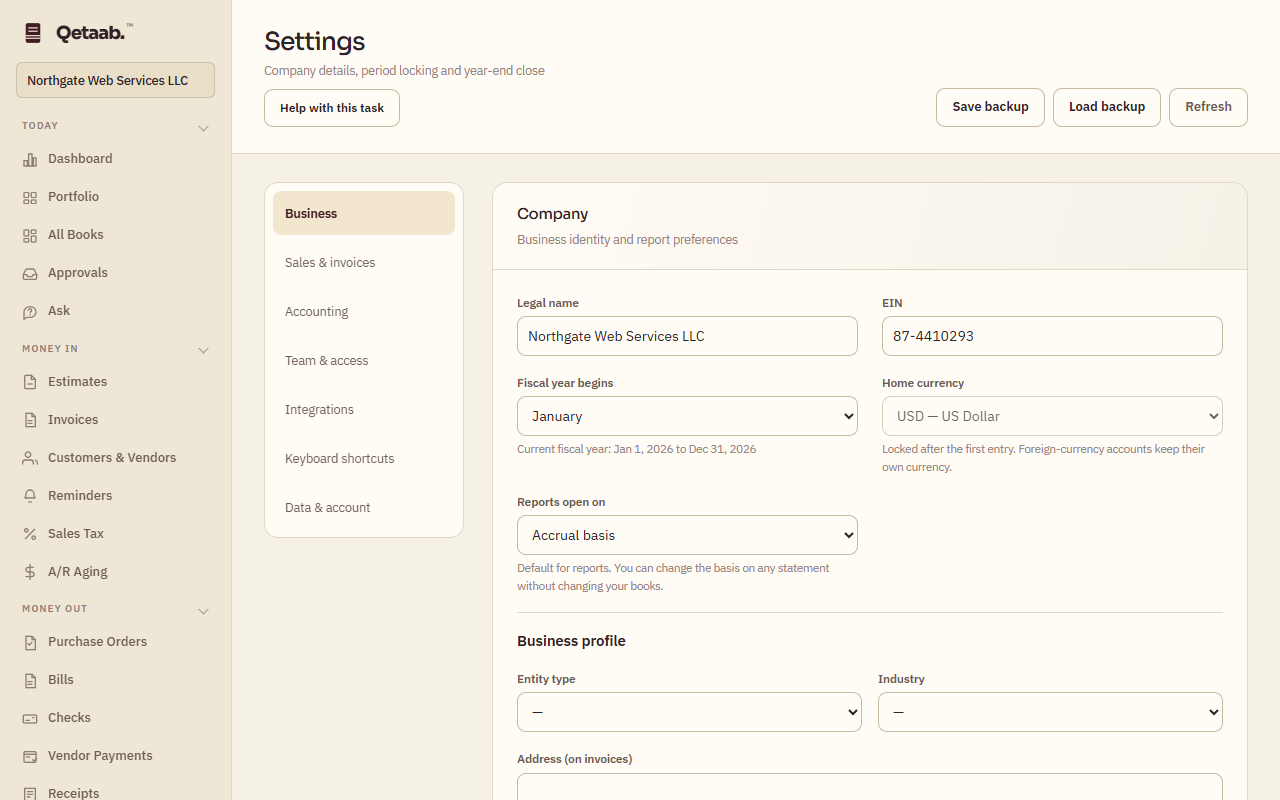Click the Ask question bubble icon

click(x=30, y=311)
